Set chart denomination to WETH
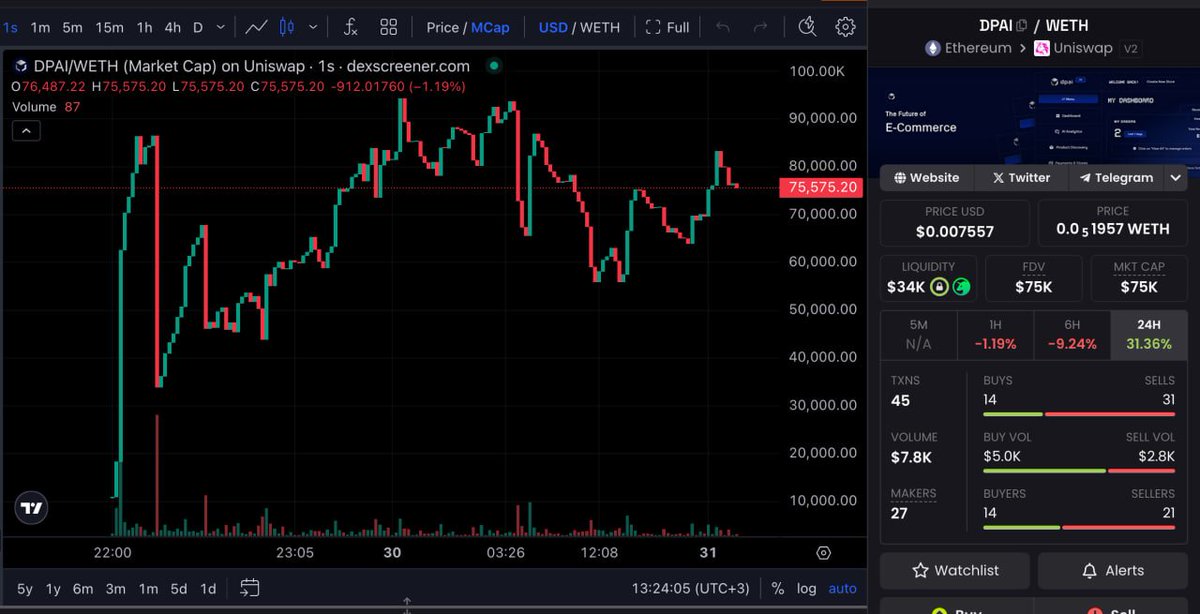Image resolution: width=1200 pixels, height=614 pixels. click(x=600, y=27)
